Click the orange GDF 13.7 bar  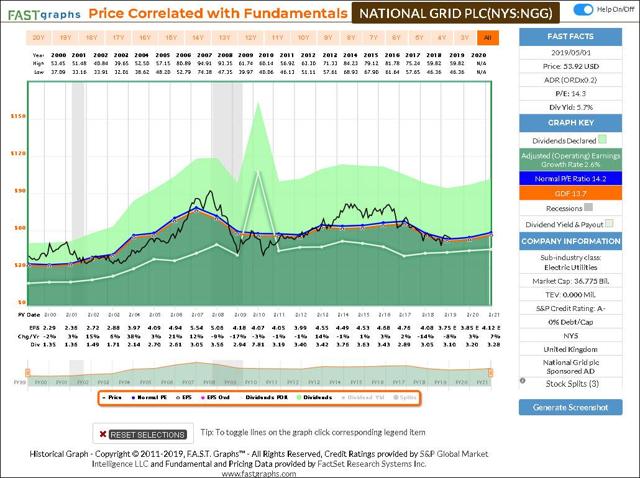570,193
